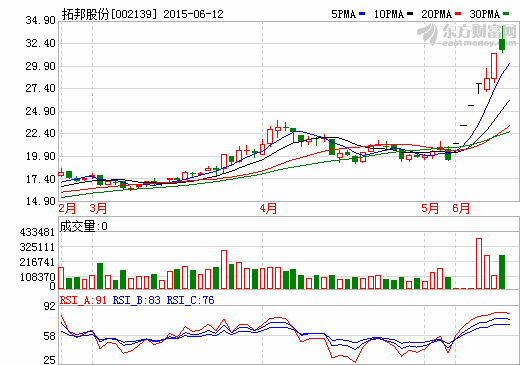Click the 17.40 price axis label
Screen dimensions: 520x365
pos(41,179)
